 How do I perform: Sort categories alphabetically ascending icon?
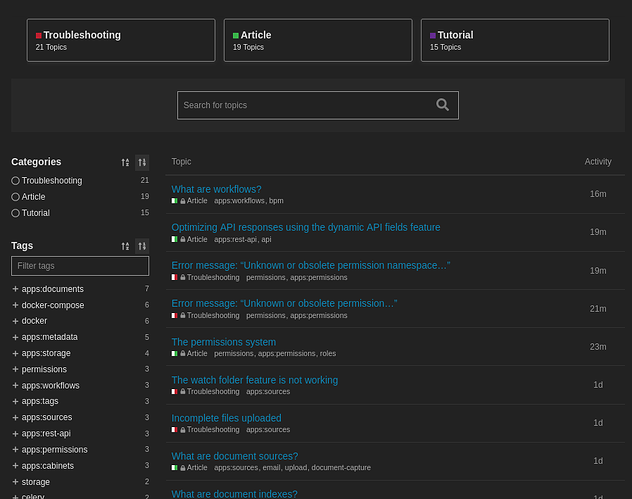click(125, 162)
